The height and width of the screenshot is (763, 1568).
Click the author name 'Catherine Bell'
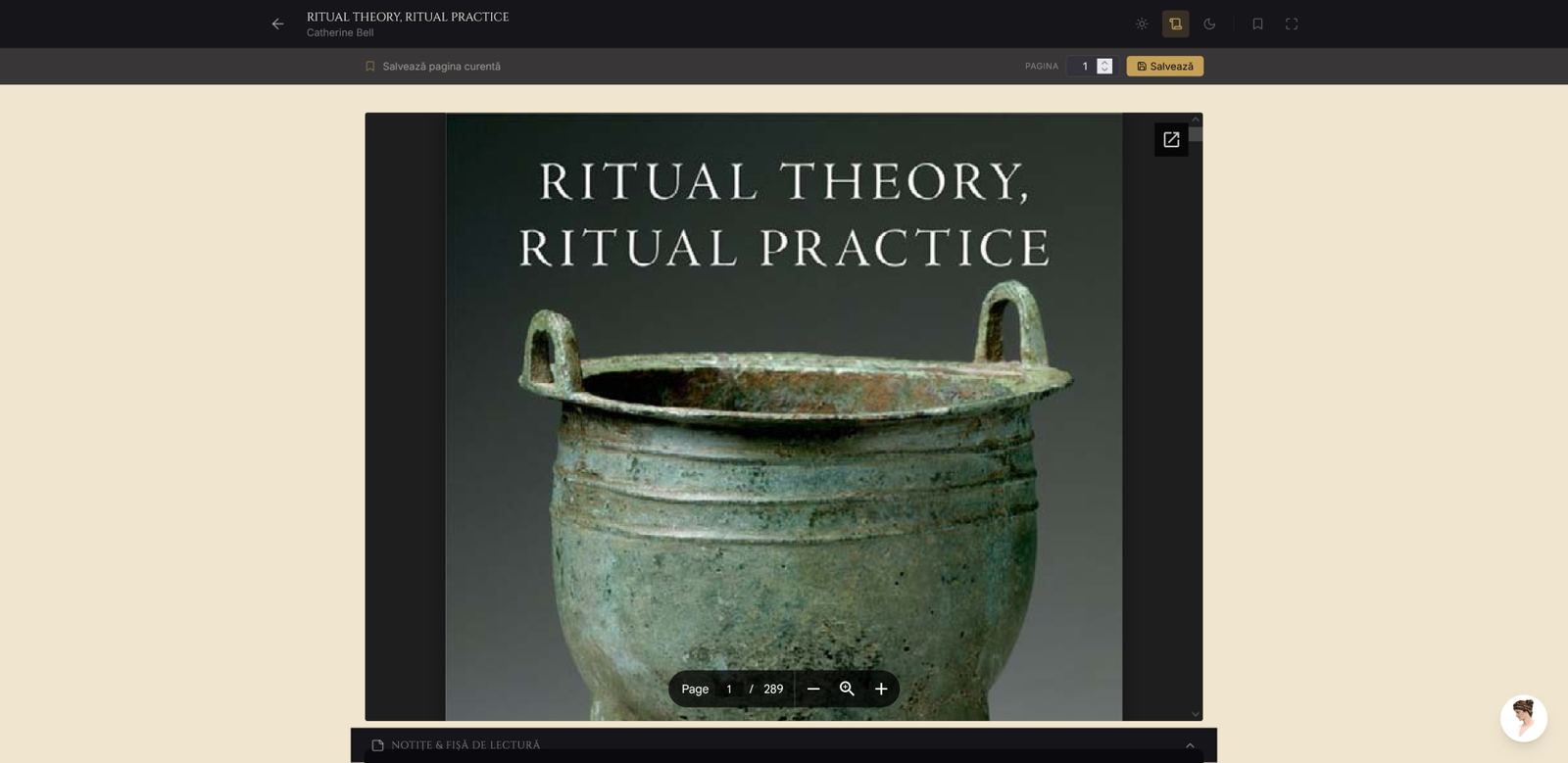click(x=340, y=32)
